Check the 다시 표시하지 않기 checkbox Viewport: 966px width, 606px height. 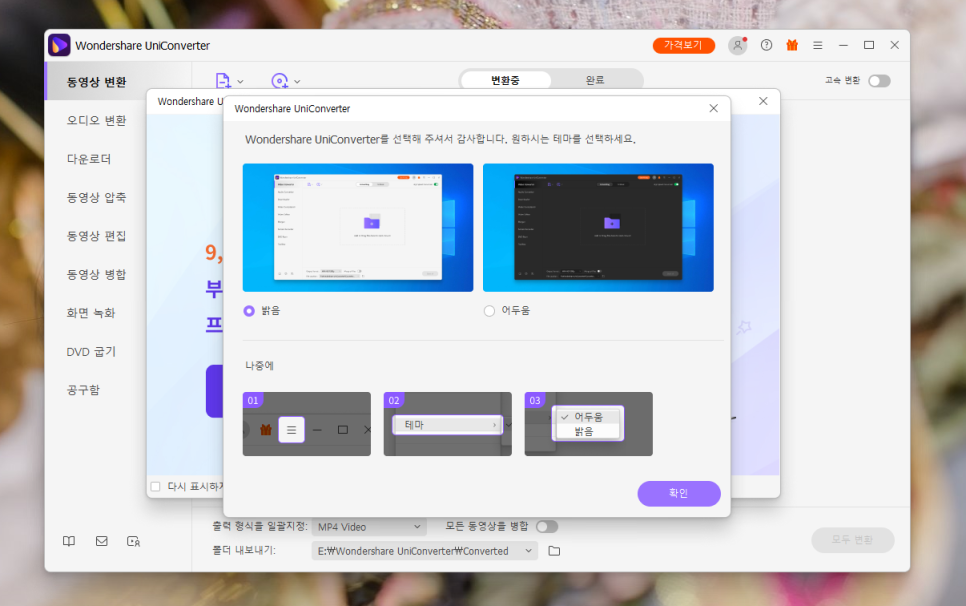155,487
